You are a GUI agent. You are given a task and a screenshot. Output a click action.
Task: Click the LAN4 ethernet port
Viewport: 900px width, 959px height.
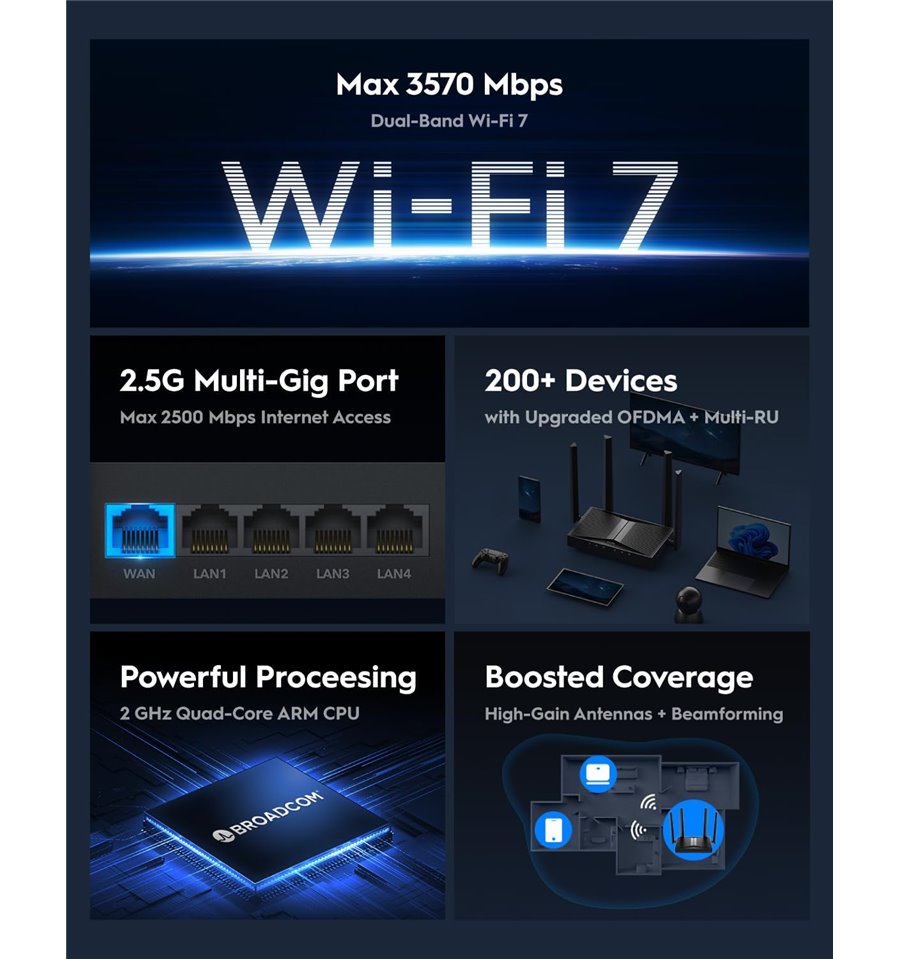click(395, 530)
